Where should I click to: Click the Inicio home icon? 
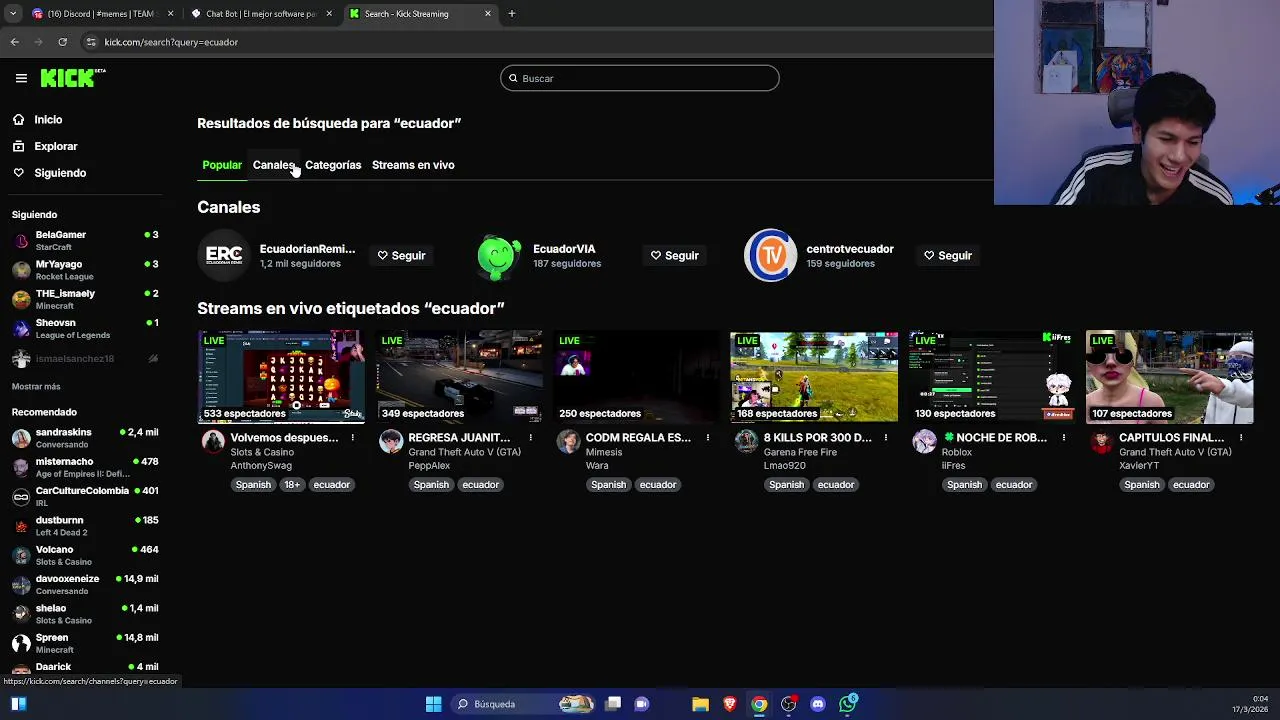coord(18,120)
